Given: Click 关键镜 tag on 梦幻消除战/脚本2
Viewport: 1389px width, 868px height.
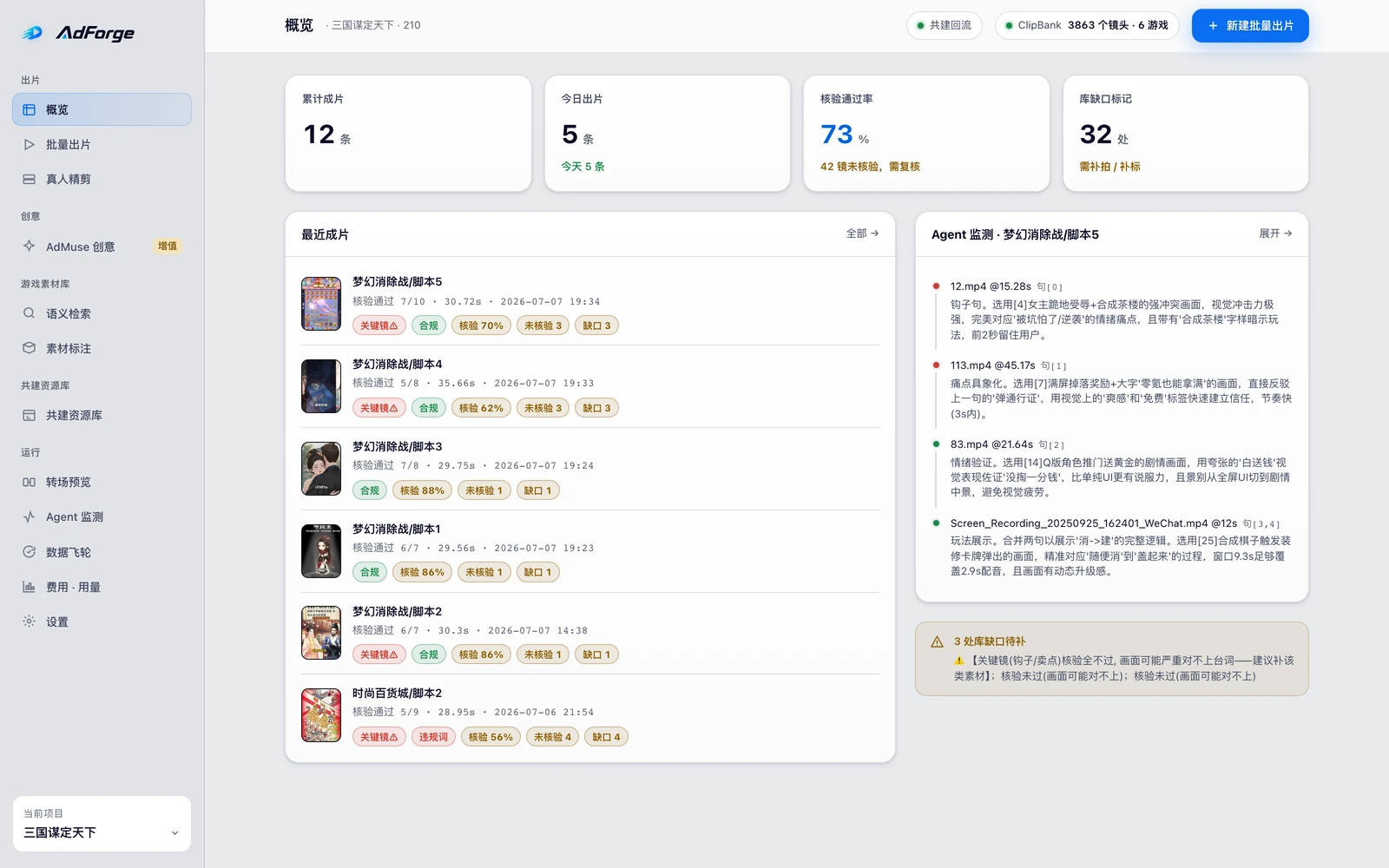Looking at the screenshot, I should (379, 654).
